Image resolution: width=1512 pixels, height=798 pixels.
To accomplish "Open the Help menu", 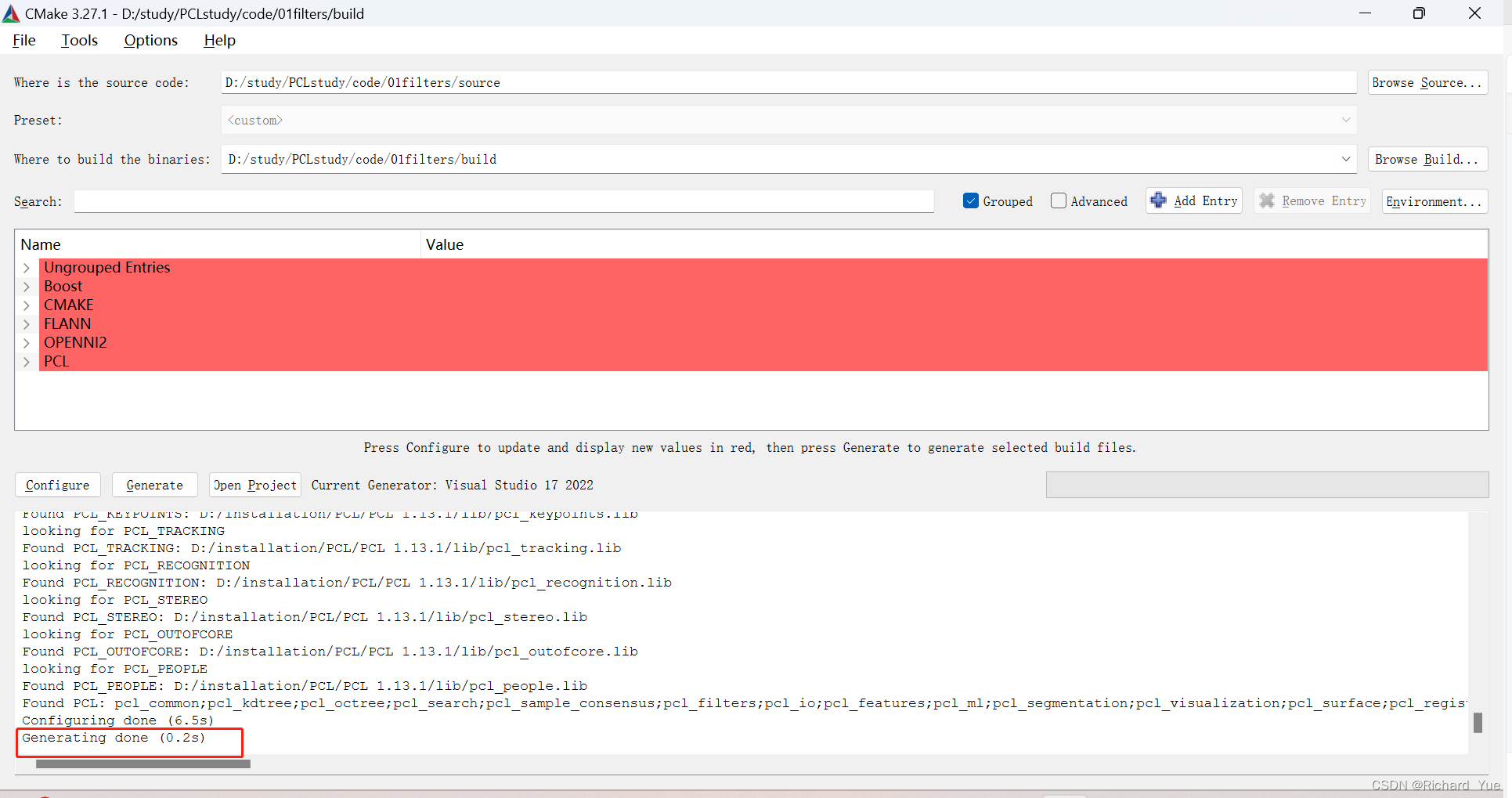I will click(219, 41).
